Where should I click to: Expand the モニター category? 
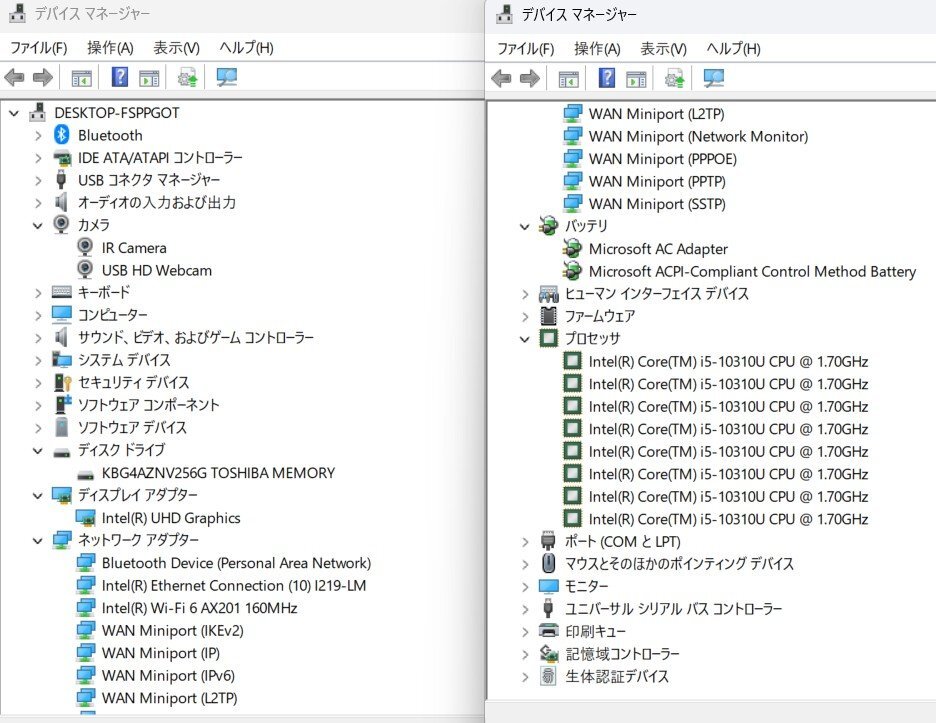coord(525,587)
